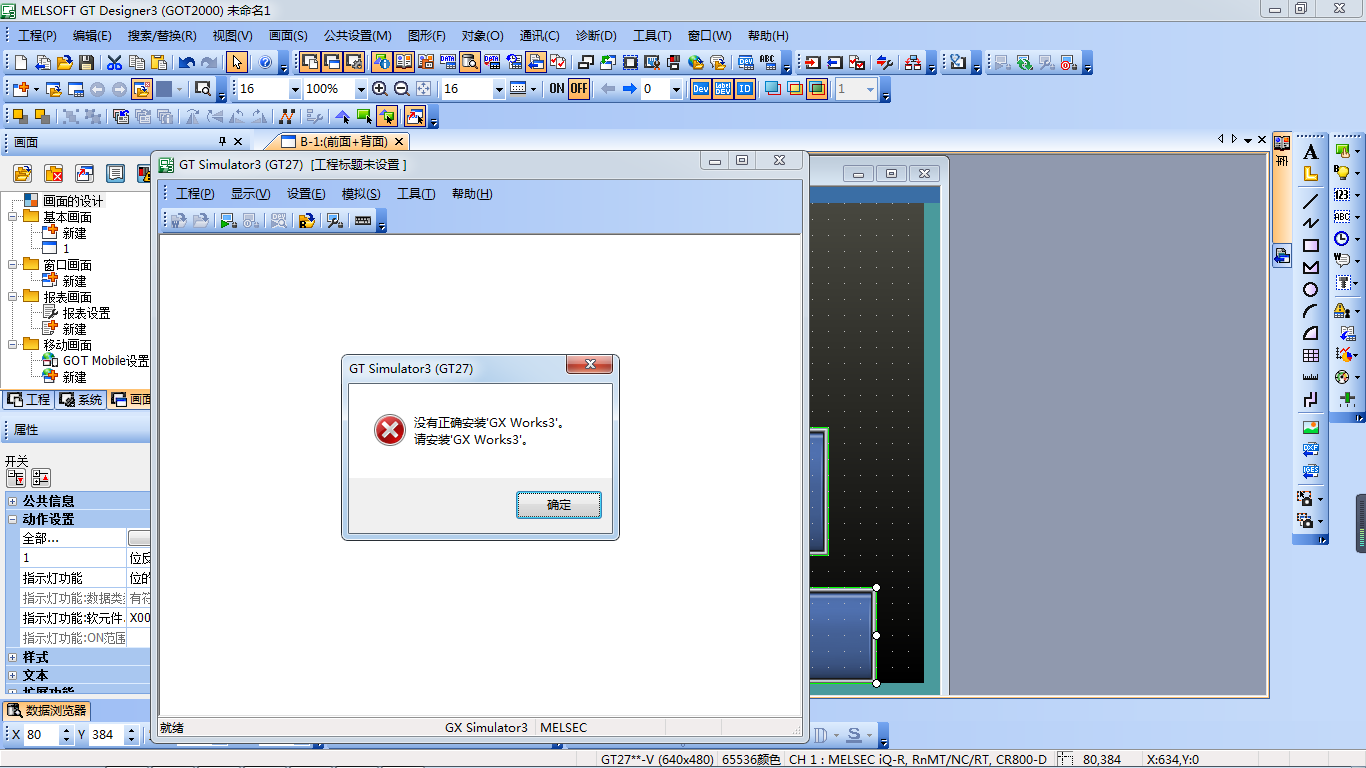1366x768 pixels.
Task: Open the first grid size 16 dropdown
Action: coord(294,89)
